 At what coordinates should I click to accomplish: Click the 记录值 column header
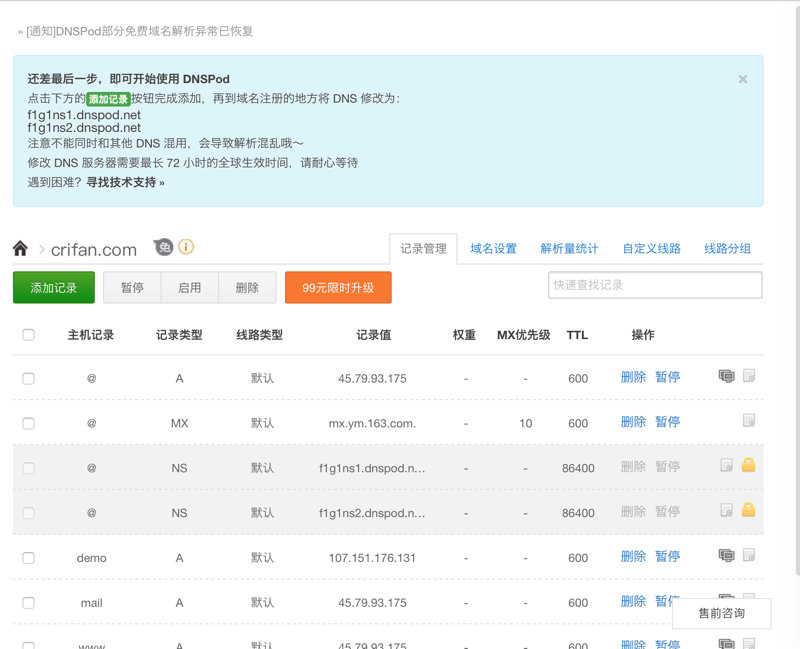(x=373, y=335)
